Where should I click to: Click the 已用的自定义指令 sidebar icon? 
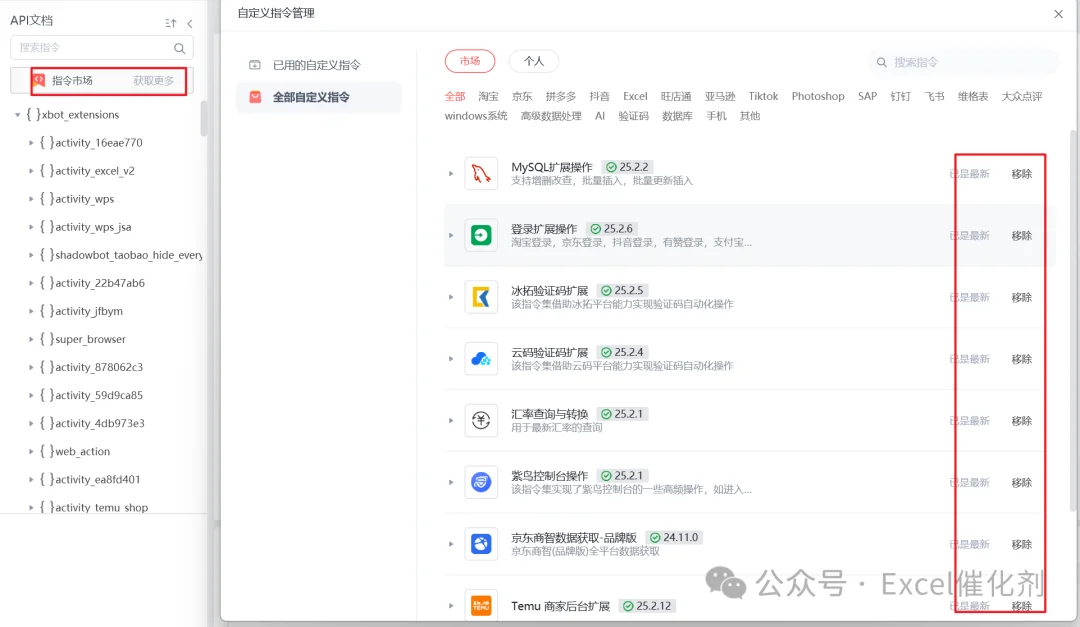[255, 65]
